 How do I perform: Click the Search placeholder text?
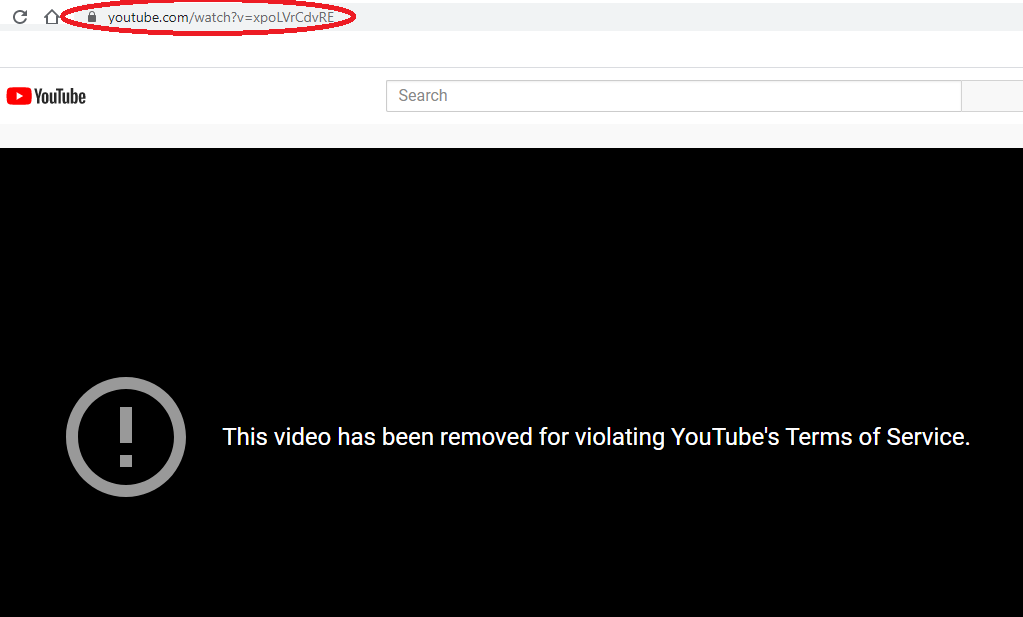tap(423, 96)
